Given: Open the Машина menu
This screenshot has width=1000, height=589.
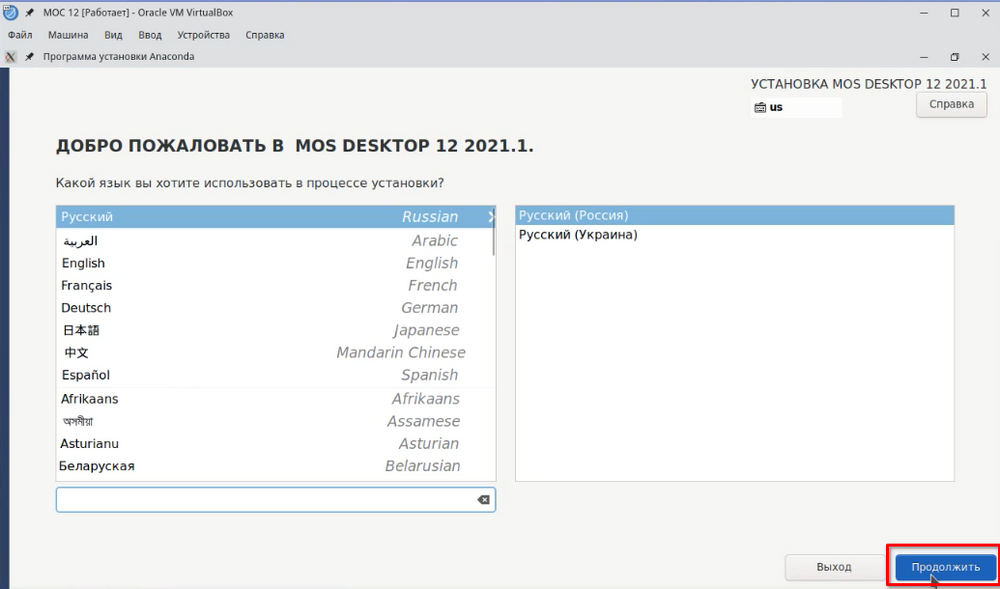Looking at the screenshot, I should [x=68, y=35].
